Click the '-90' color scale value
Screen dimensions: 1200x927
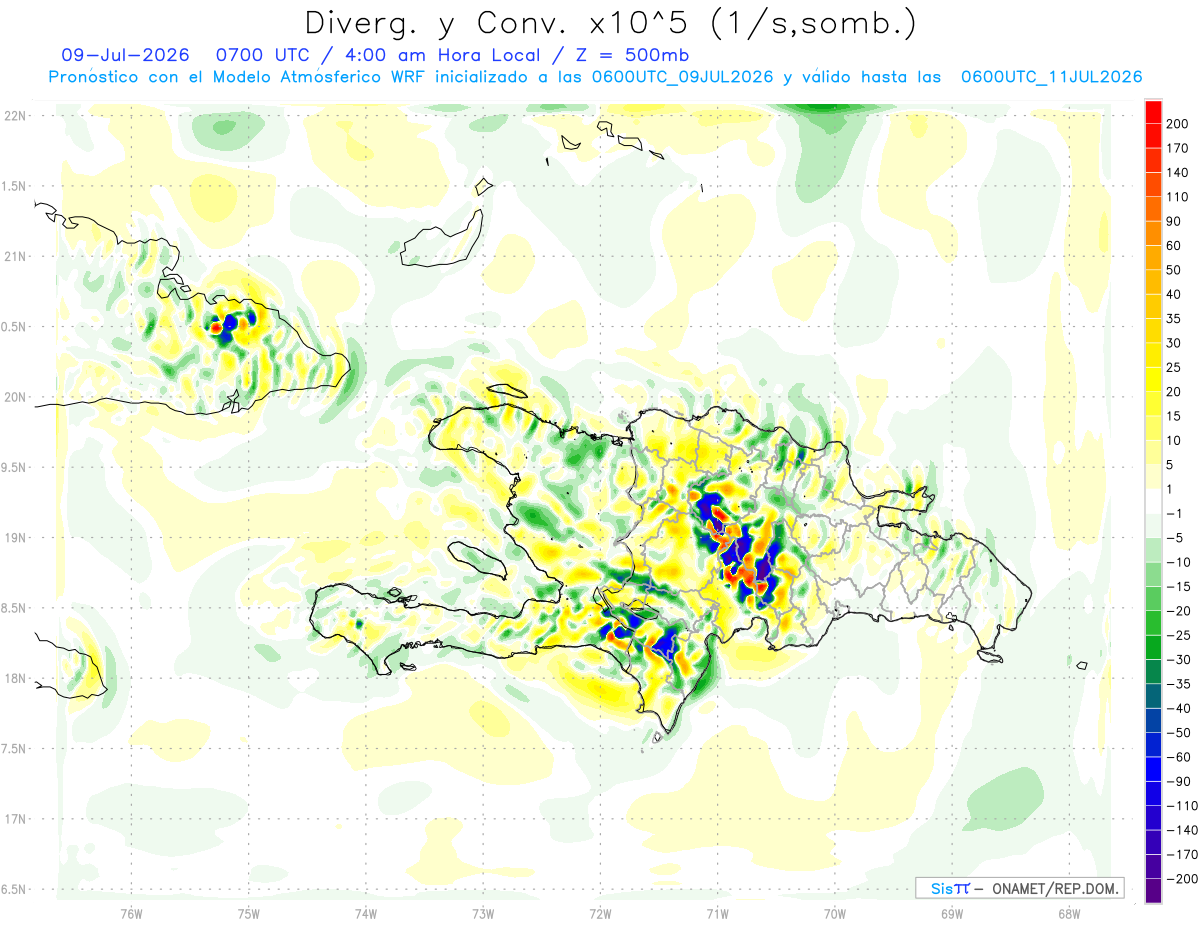tap(1179, 781)
